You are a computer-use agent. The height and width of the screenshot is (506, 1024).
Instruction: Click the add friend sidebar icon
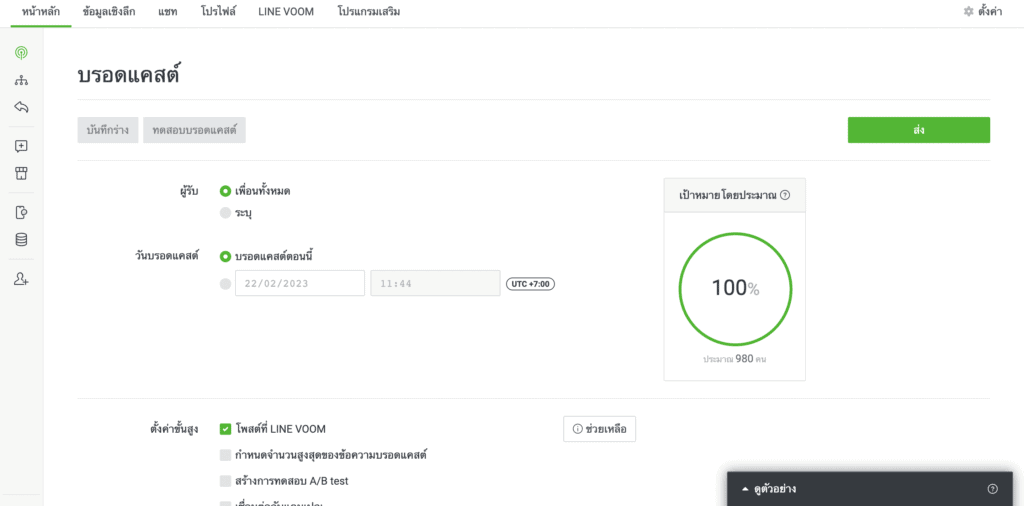click(x=21, y=279)
